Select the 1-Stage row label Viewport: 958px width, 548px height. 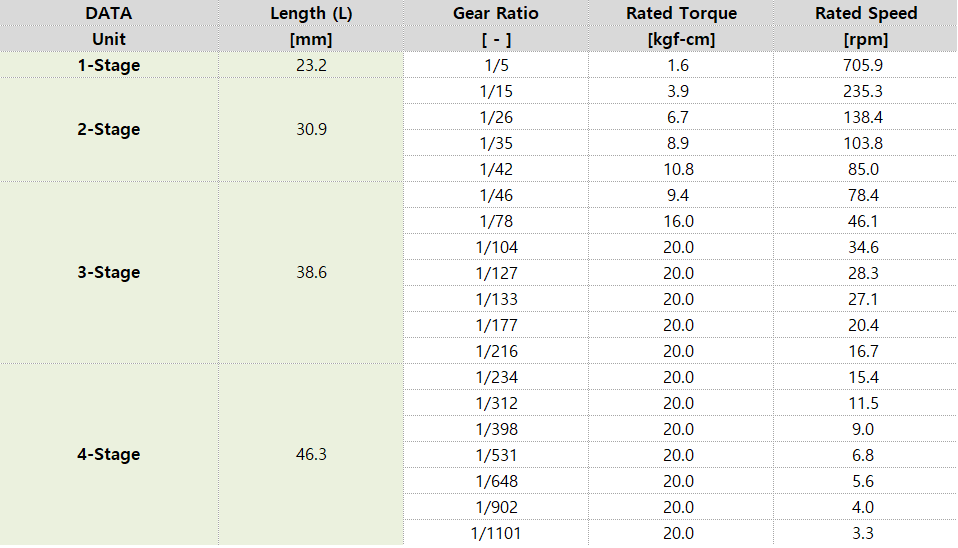tap(109, 65)
